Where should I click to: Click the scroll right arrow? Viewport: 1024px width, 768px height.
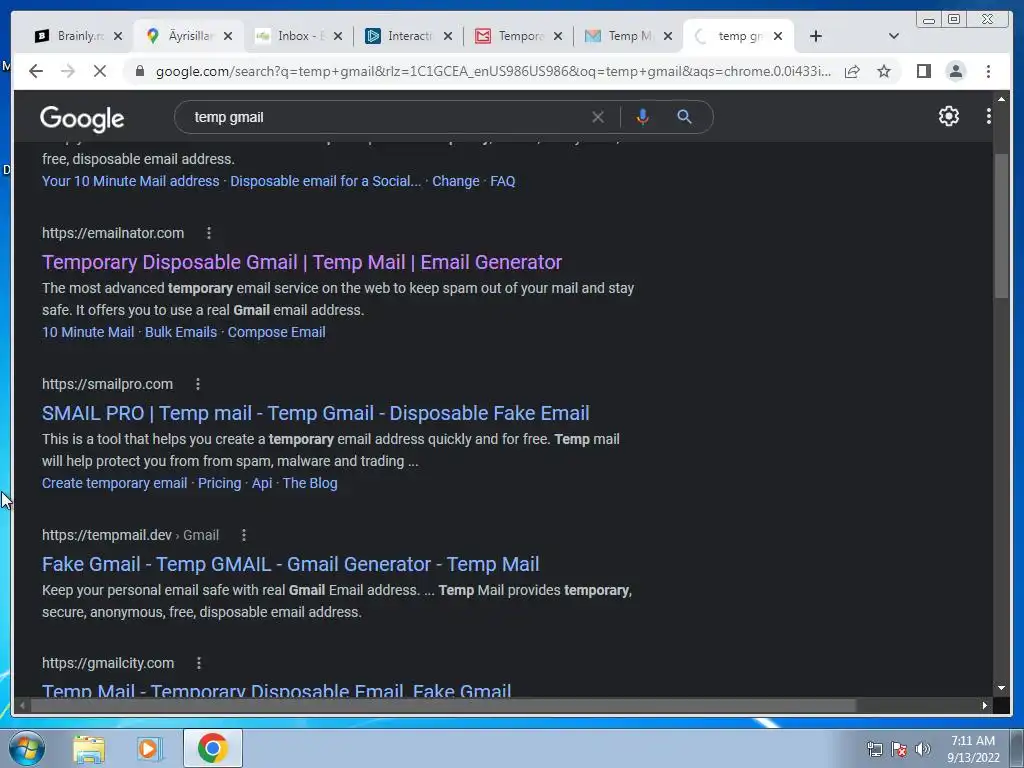point(985,705)
